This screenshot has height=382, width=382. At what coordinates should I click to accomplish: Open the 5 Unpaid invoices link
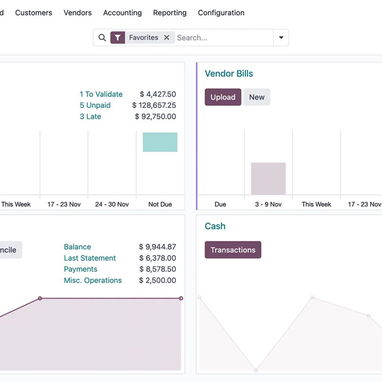tap(95, 105)
